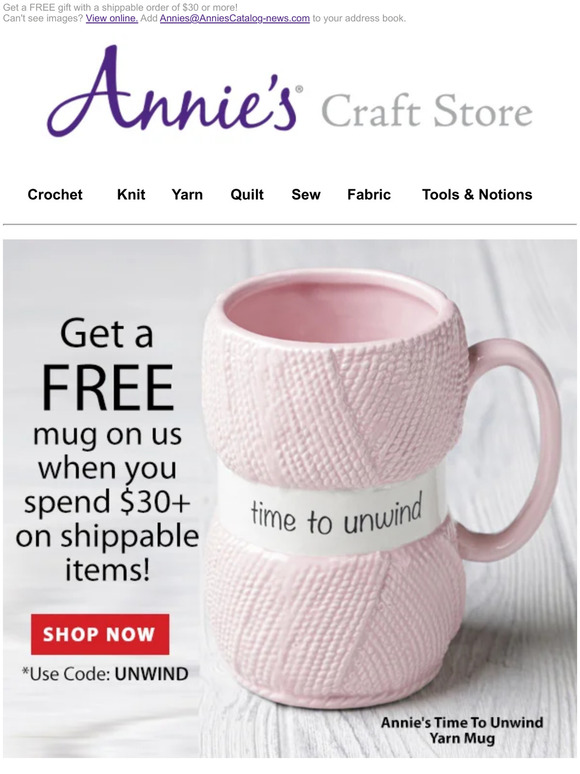Open the Sew category
580x774 pixels.
point(306,194)
